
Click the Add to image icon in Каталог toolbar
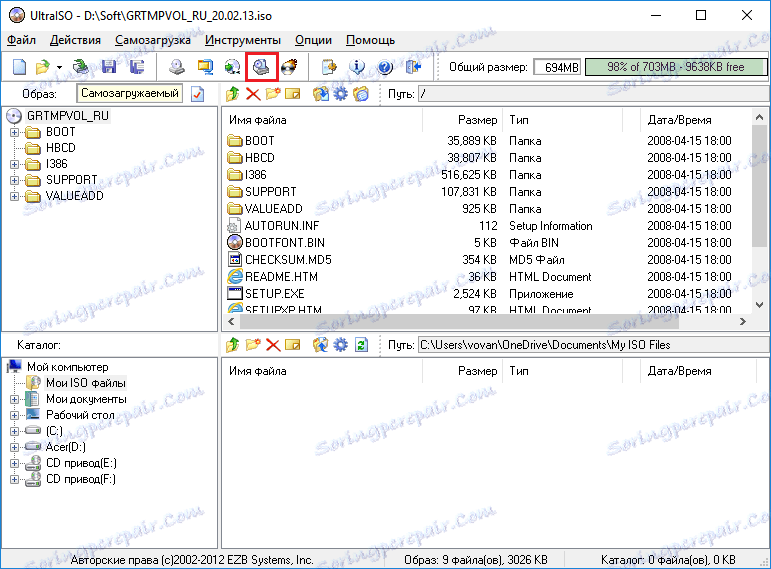(x=321, y=345)
